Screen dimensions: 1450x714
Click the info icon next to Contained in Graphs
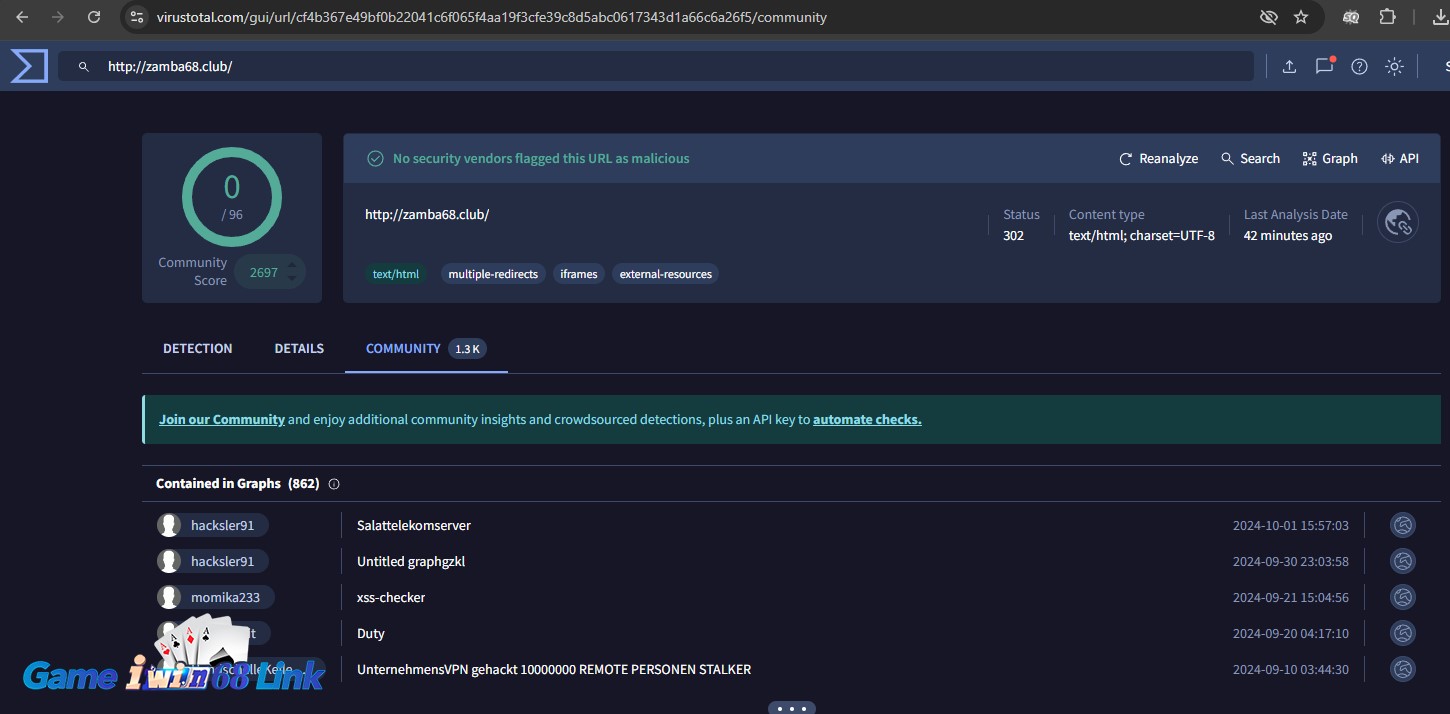334,483
